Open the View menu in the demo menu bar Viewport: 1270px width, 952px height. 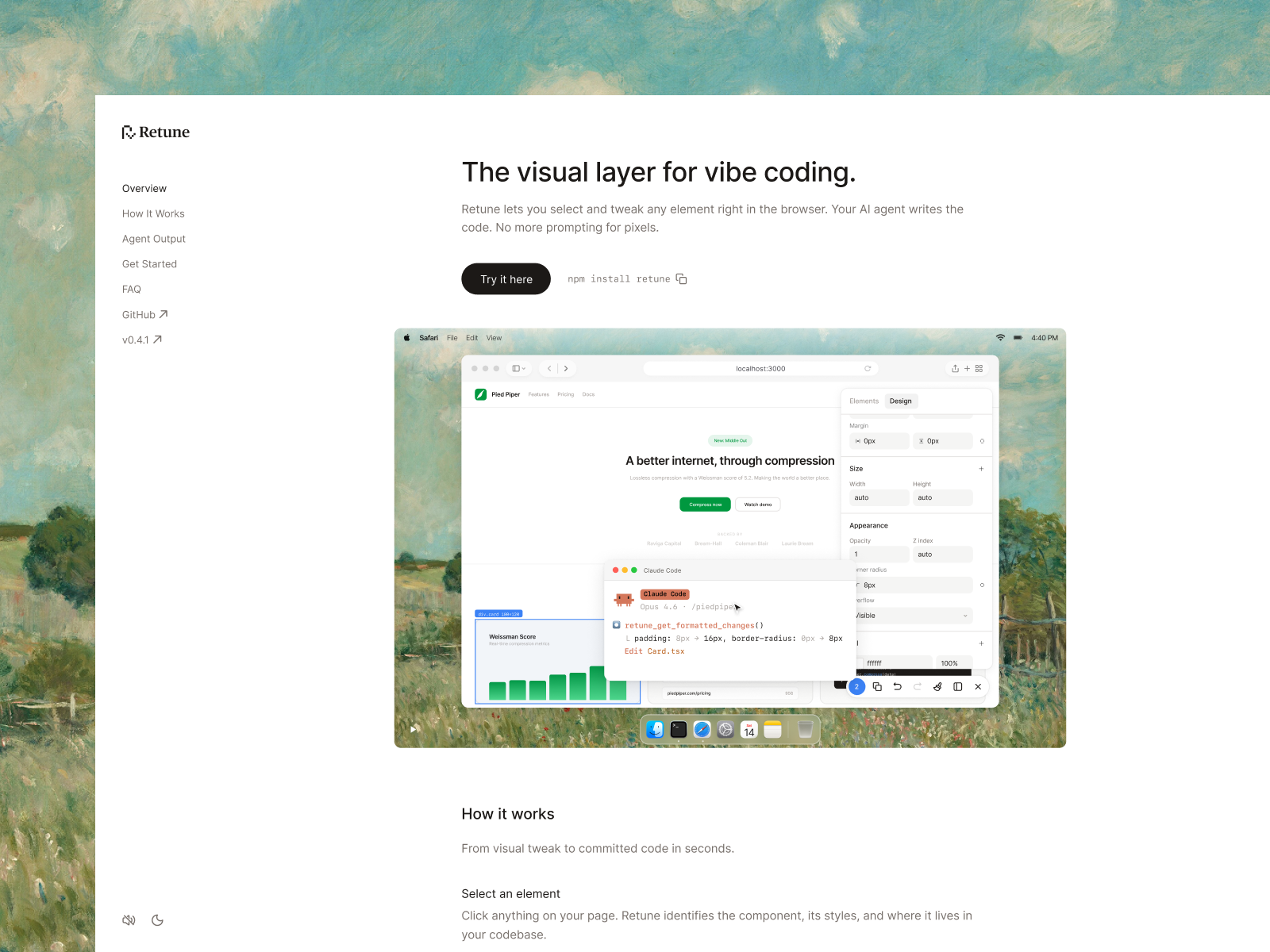coord(494,338)
